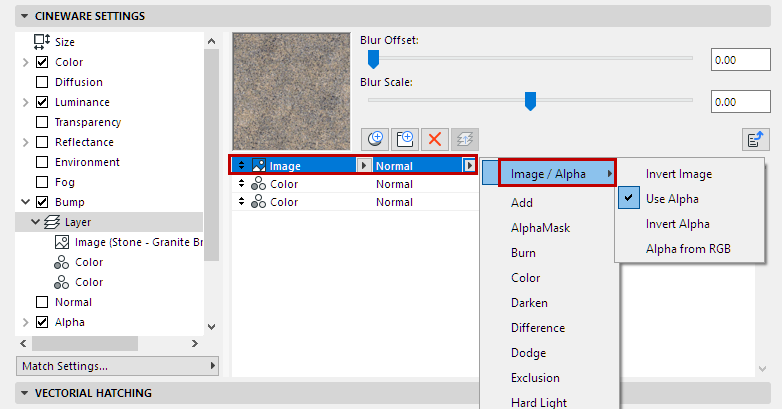Select Darken blend mode

[529, 303]
